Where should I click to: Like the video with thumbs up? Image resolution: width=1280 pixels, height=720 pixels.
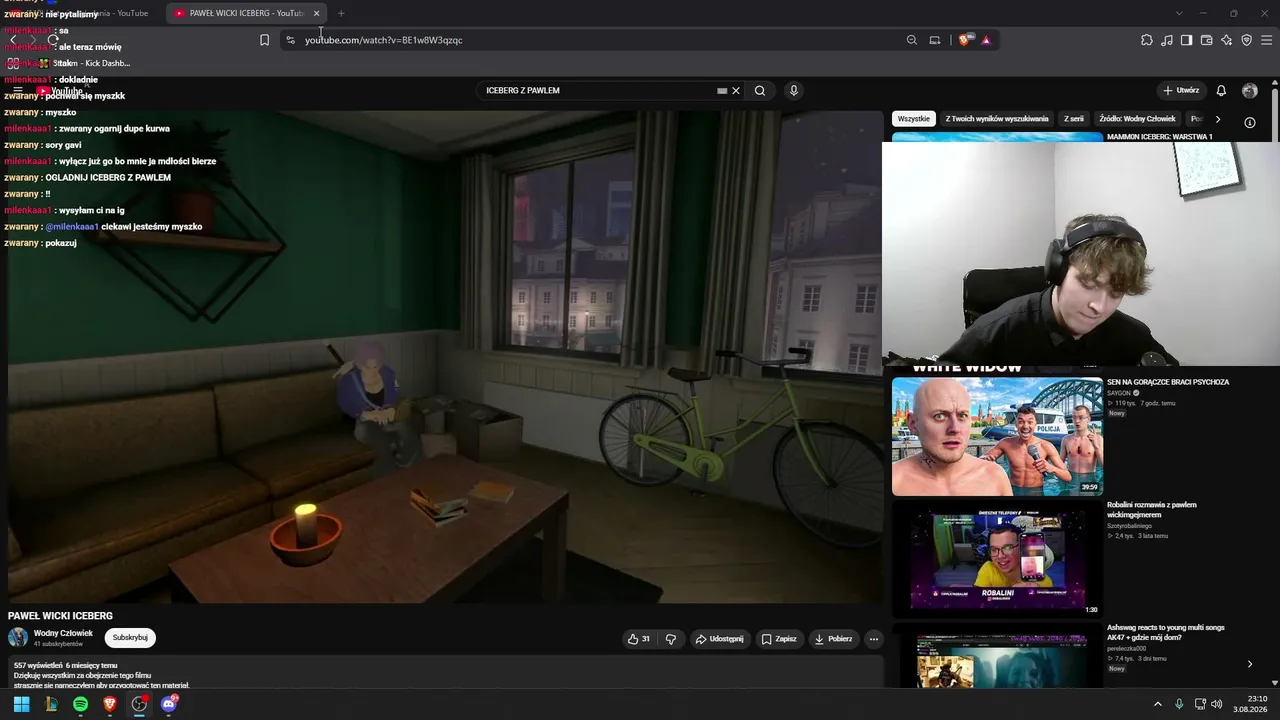[x=639, y=639]
